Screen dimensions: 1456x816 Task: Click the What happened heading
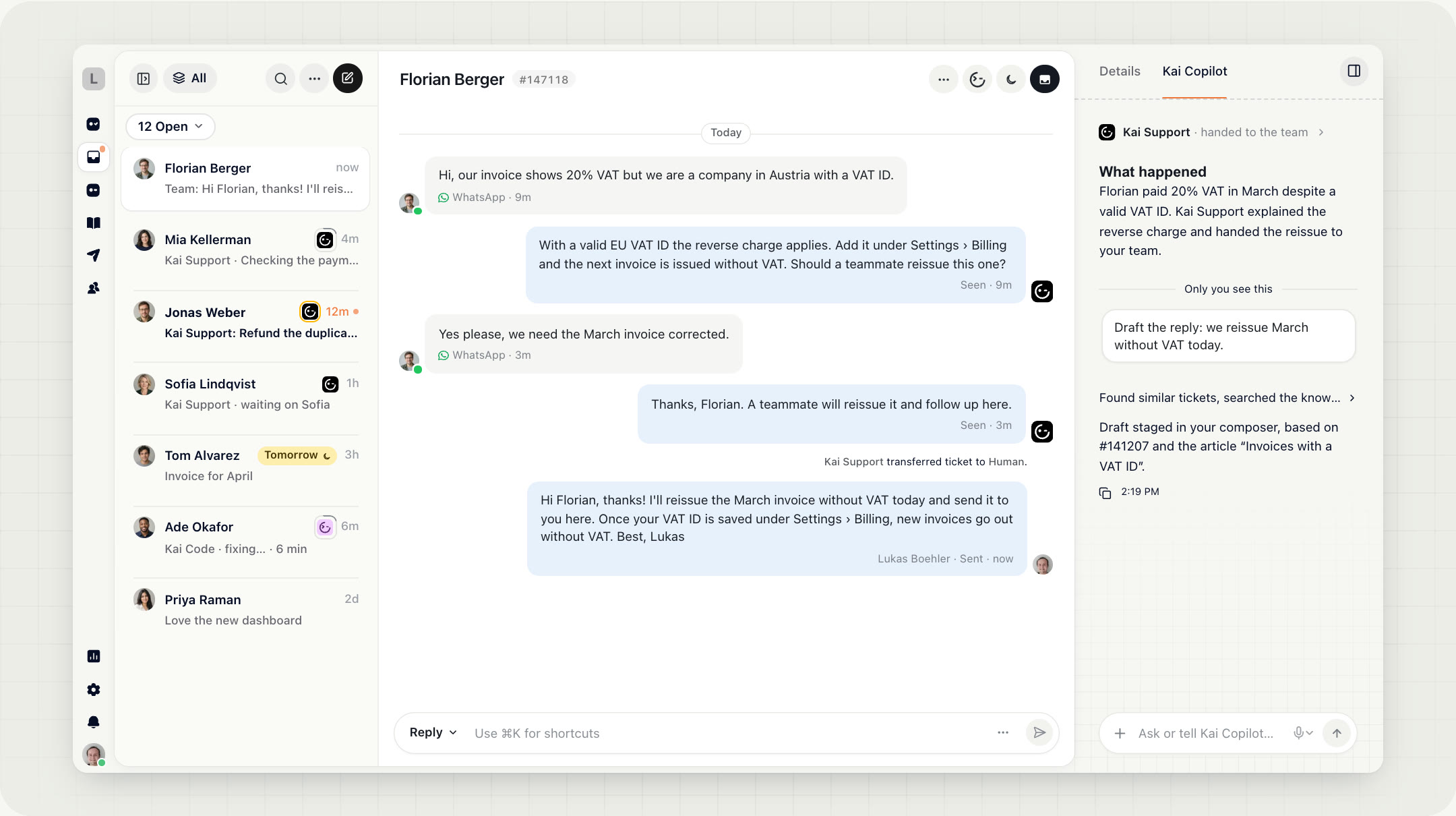[x=1153, y=172]
